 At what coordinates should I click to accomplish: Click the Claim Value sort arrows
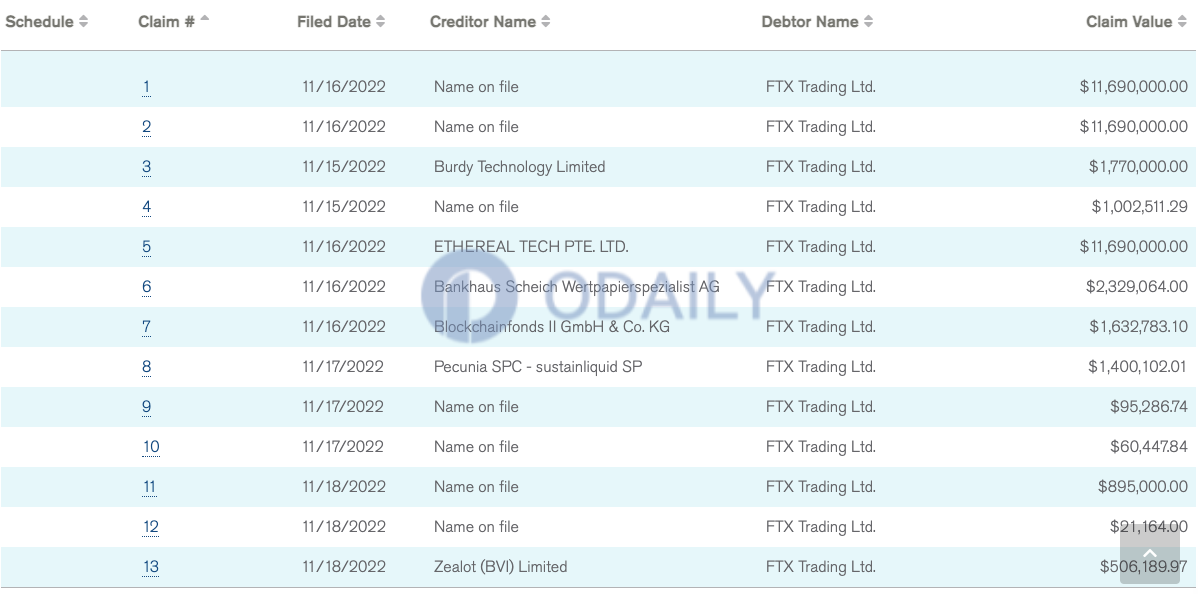pyautogui.click(x=1183, y=21)
